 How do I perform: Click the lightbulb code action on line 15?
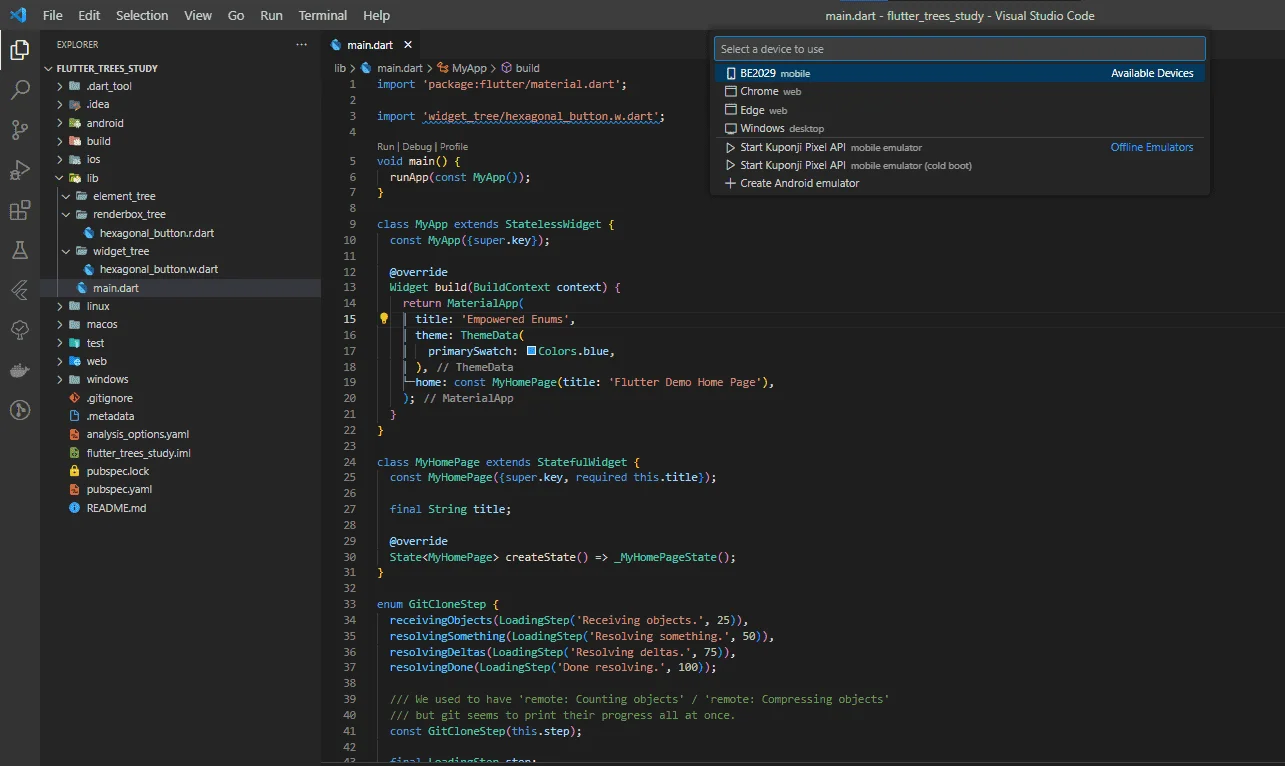(383, 319)
